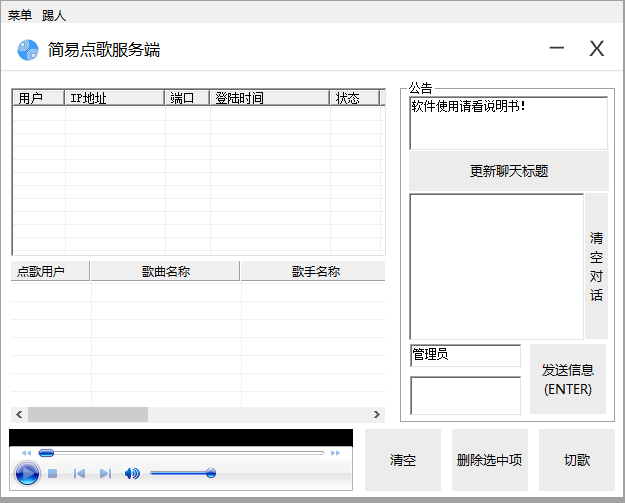Image resolution: width=625 pixels, height=503 pixels.
Task: Mute the speaker volume icon
Action: pyautogui.click(x=132, y=473)
